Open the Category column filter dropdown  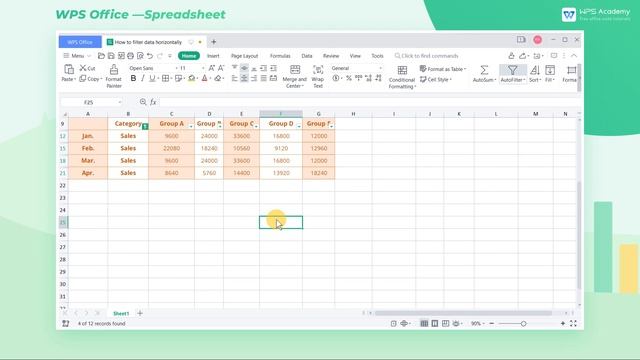145,127
